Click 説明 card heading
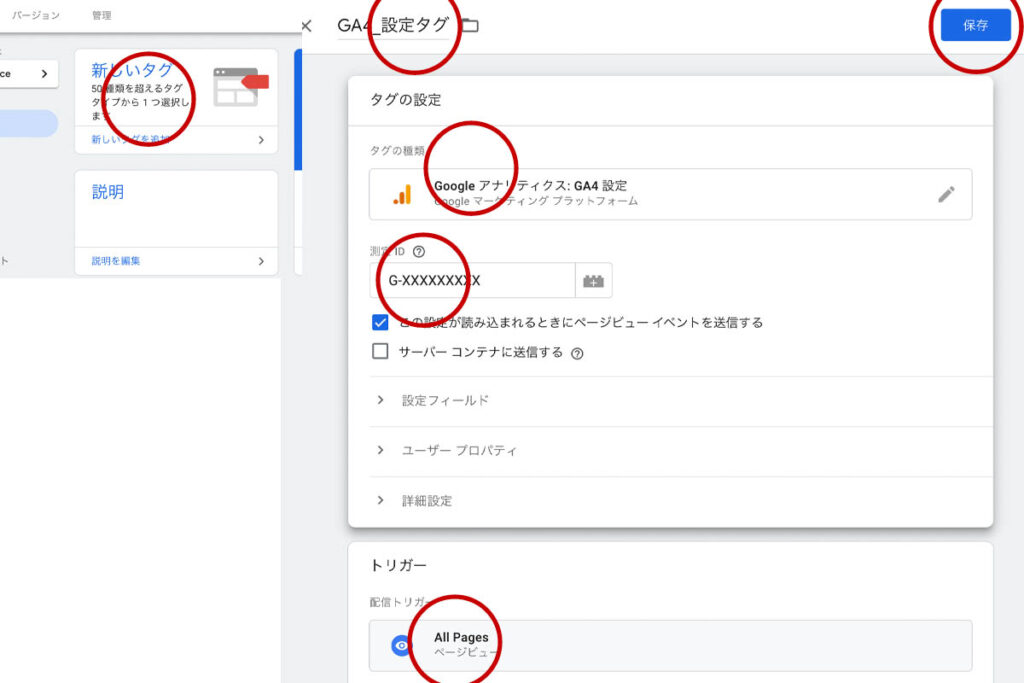Screen dimensions: 1024x683 coord(108,192)
